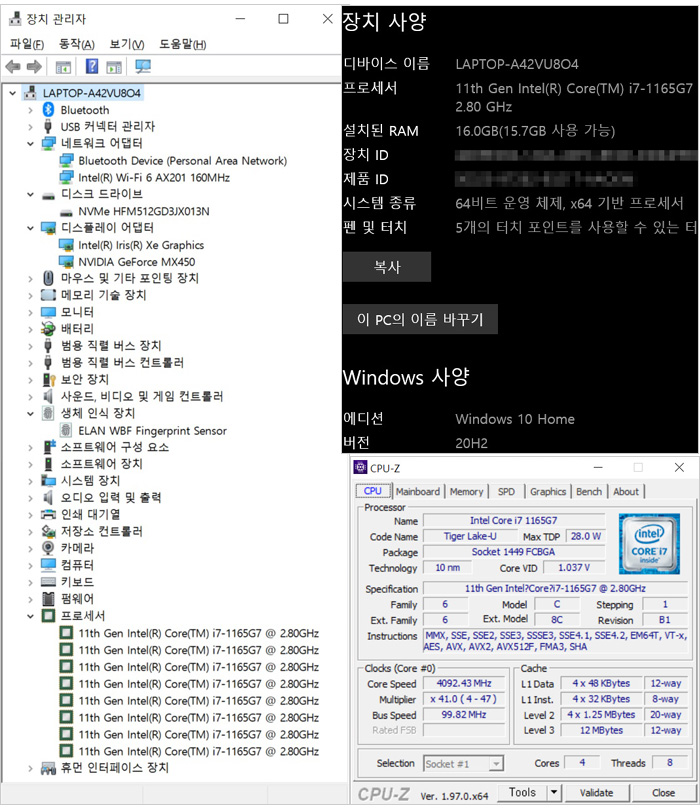The width and height of the screenshot is (700, 809).
Task: Collapse the 프로세서 category
Action: [30, 616]
